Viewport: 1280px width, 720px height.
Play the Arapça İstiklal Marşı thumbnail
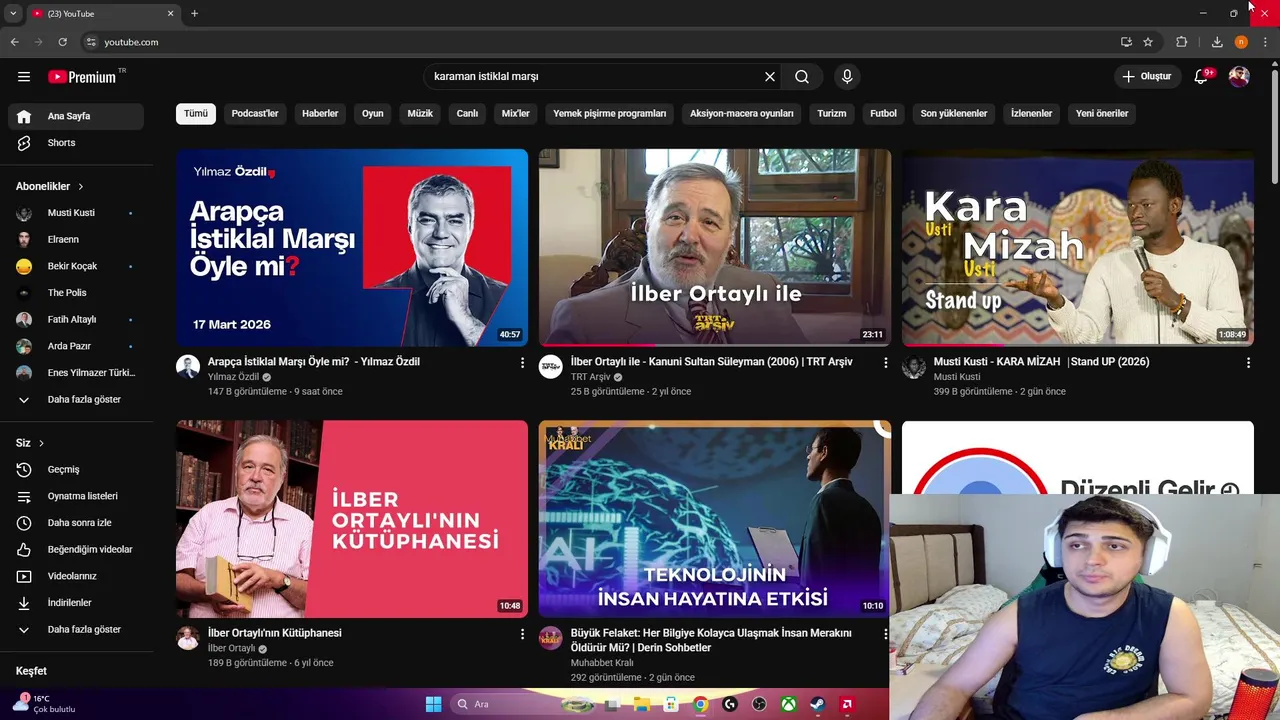coord(352,248)
